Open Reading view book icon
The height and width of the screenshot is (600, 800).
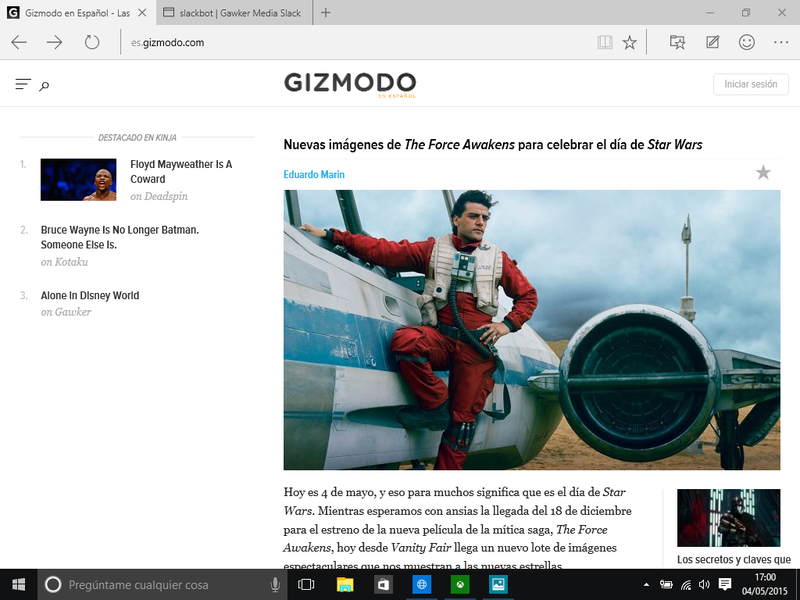(x=605, y=42)
